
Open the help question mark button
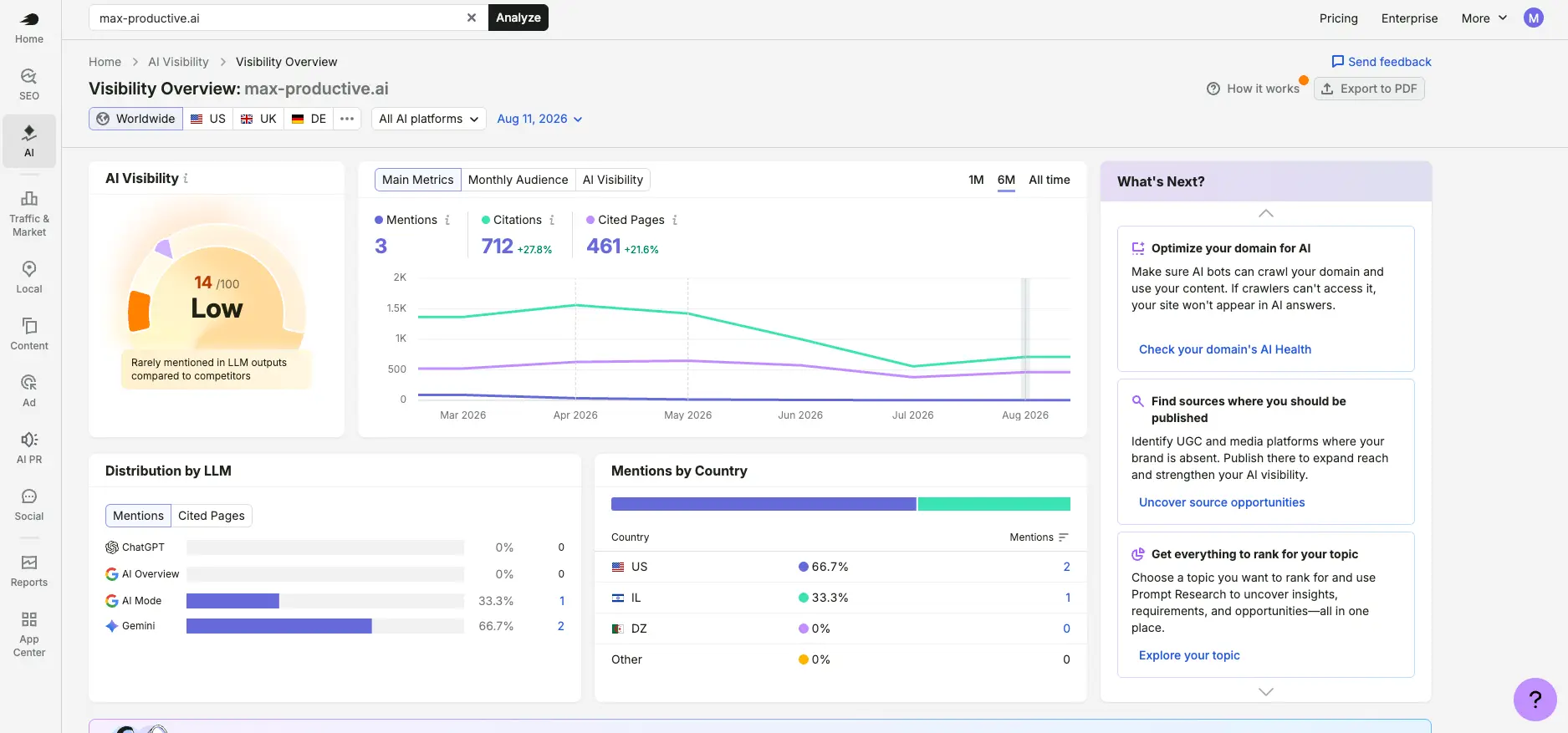(1535, 700)
